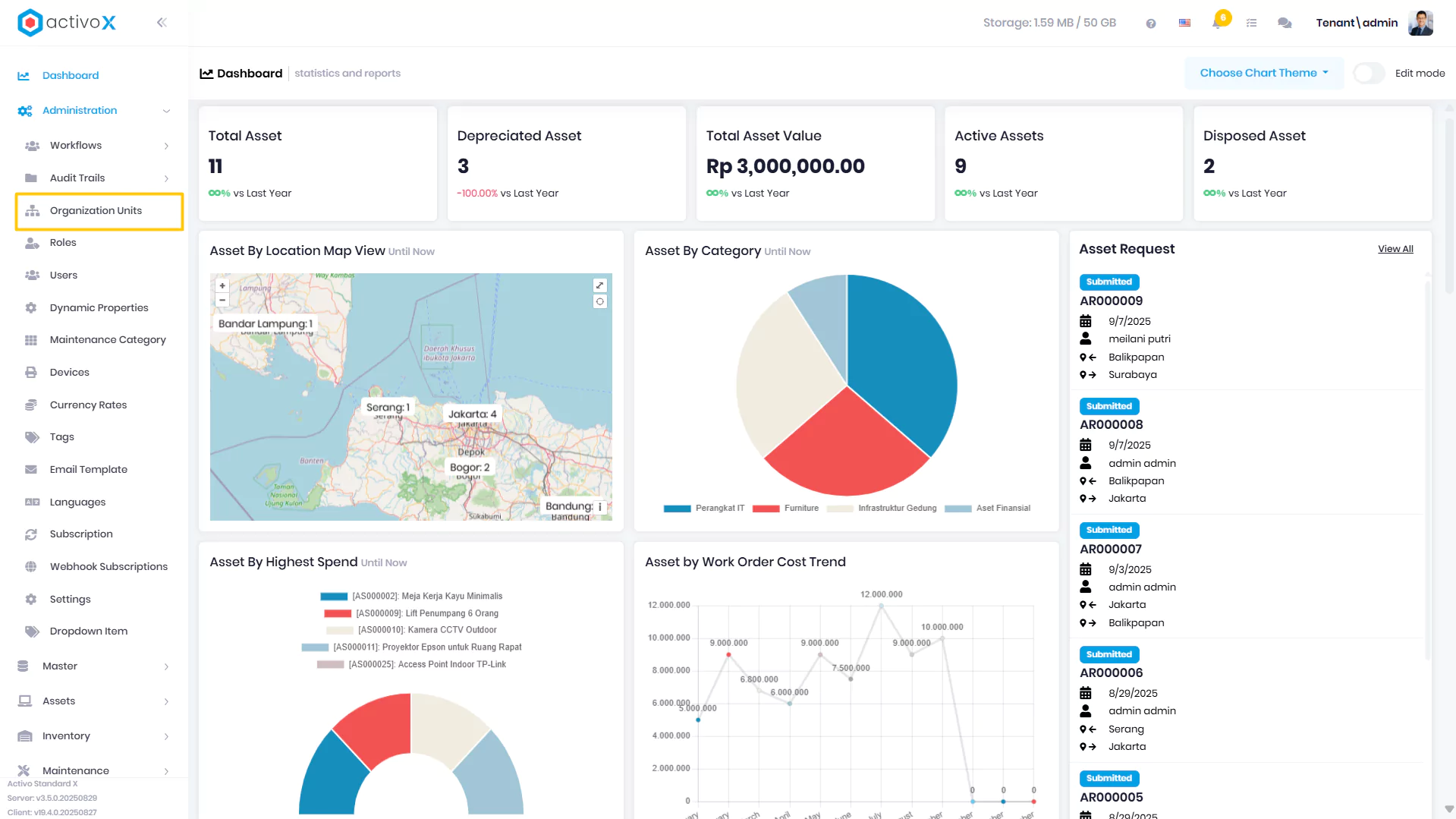Screen dimensions: 1456x819
Task: Open the chat messages icon
Action: pos(1285,24)
